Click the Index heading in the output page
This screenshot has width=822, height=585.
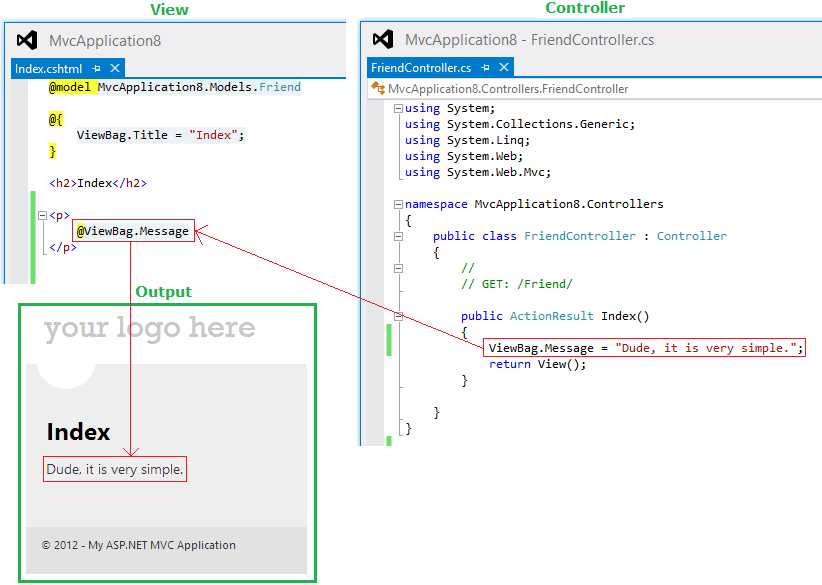(78, 432)
